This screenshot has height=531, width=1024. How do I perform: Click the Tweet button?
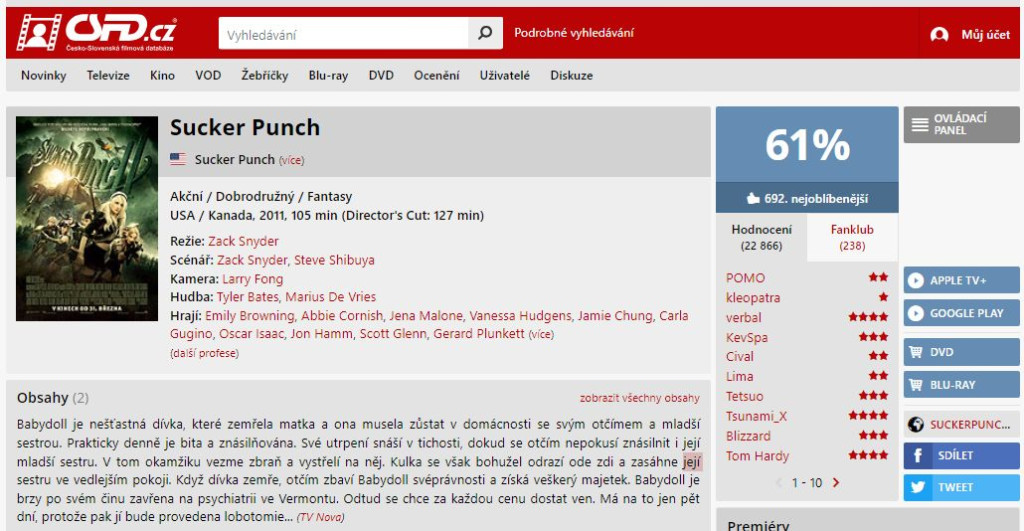[x=961, y=487]
